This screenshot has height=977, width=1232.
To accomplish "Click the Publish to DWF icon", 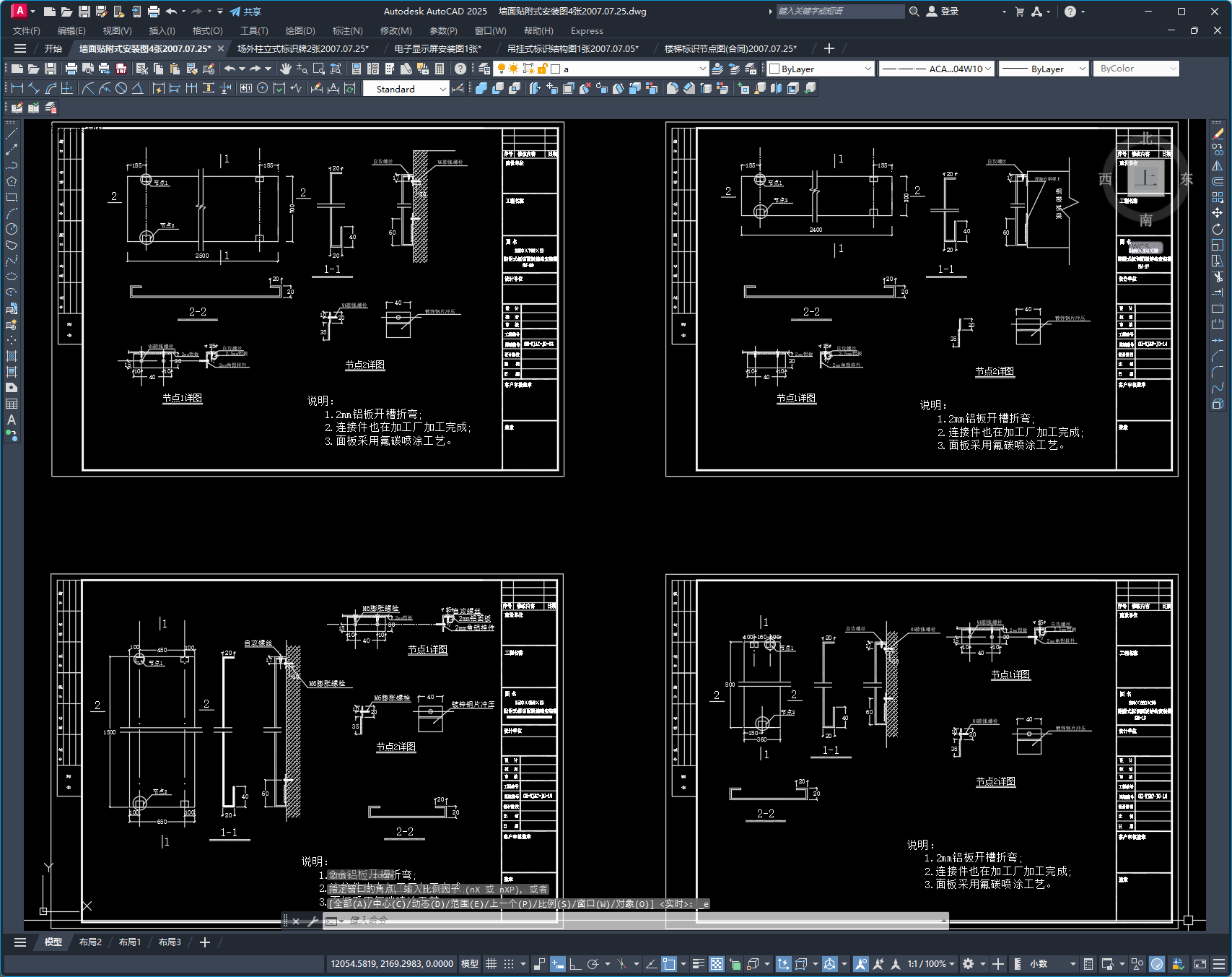I will (x=121, y=69).
